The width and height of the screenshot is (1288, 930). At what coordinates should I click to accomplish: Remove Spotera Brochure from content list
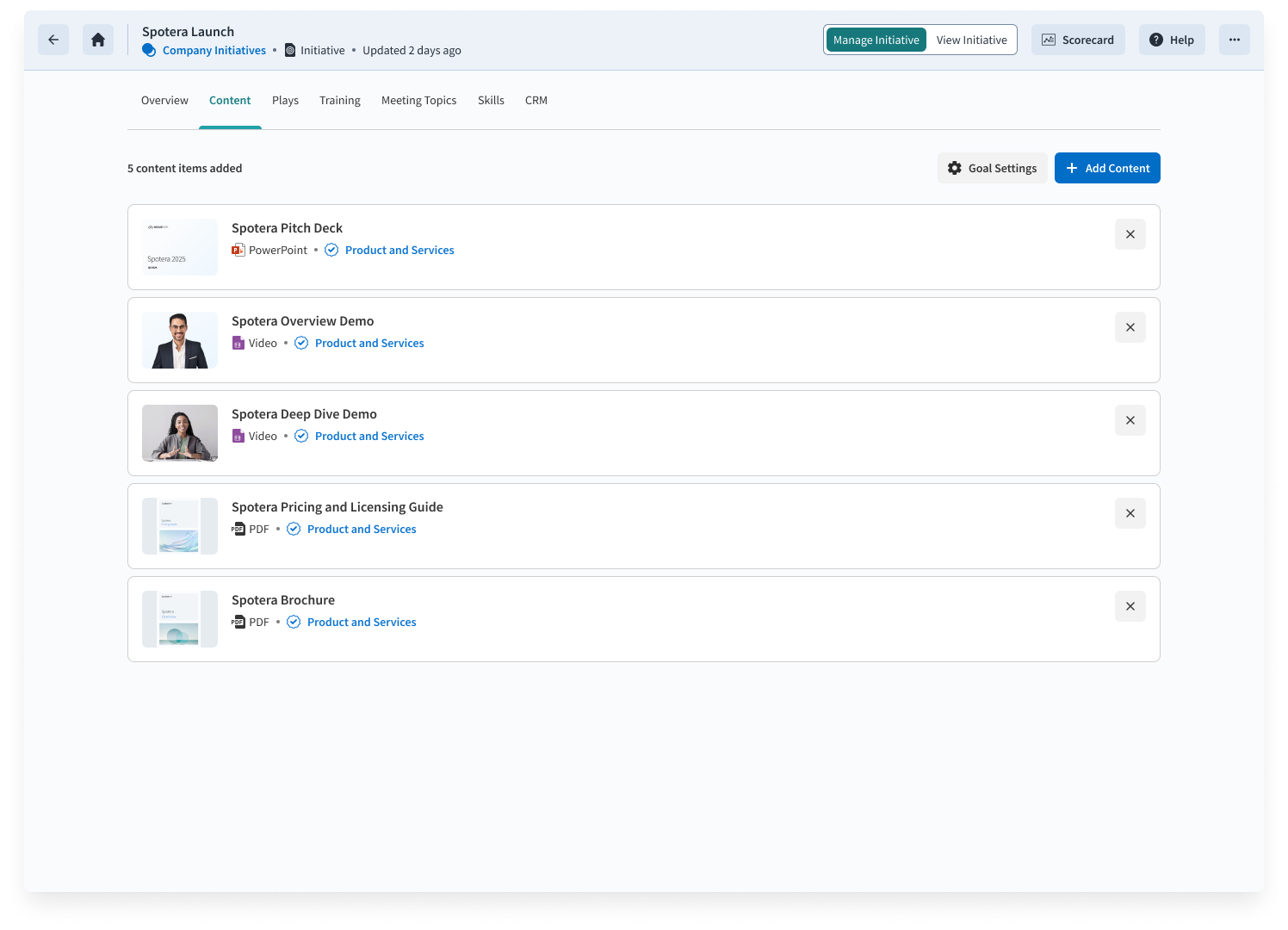tap(1130, 606)
